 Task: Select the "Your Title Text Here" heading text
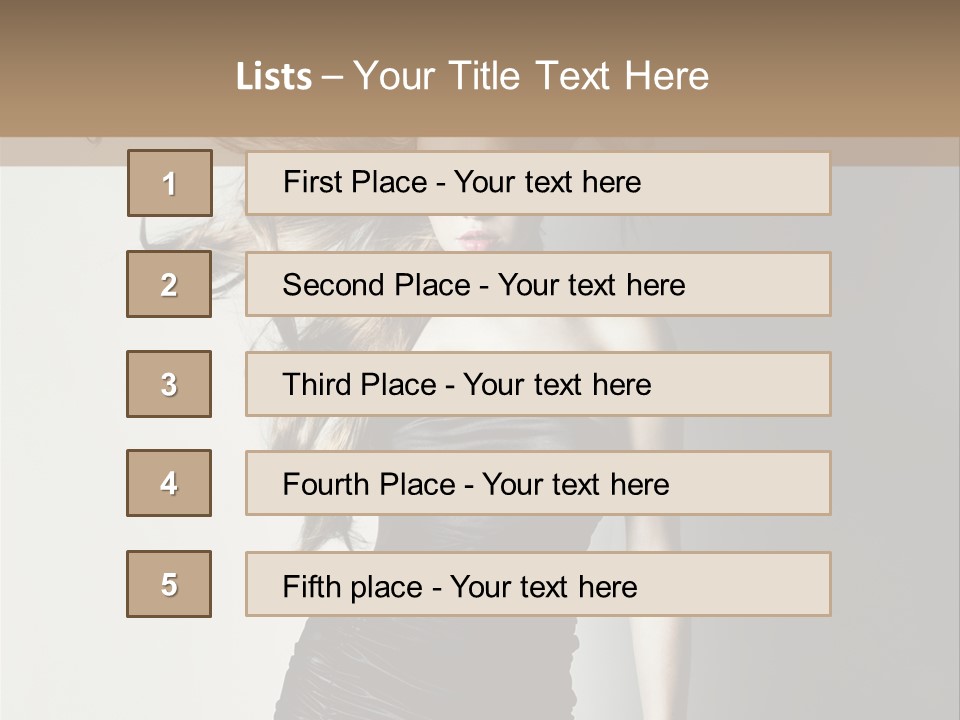point(531,76)
